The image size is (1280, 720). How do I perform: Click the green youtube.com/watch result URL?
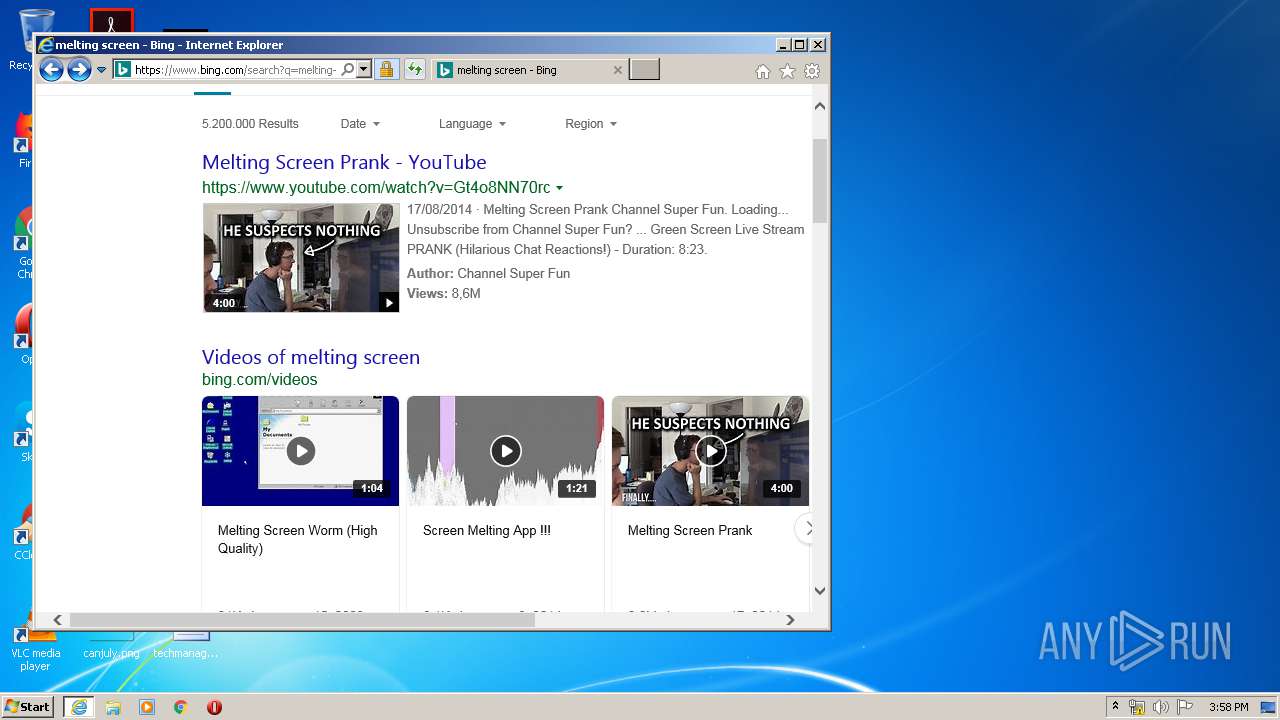376,188
